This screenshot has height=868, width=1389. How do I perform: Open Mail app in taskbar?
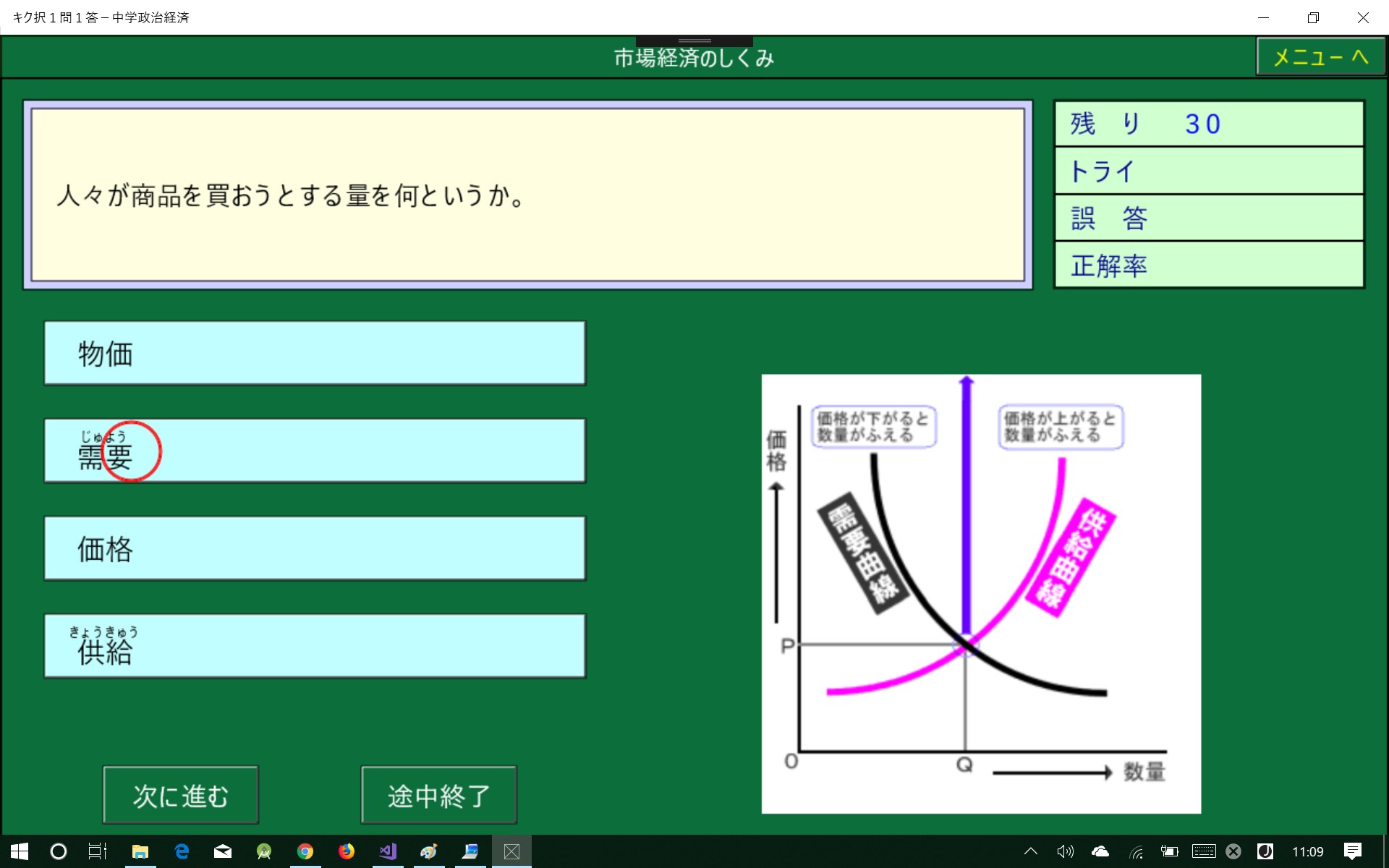click(x=223, y=851)
